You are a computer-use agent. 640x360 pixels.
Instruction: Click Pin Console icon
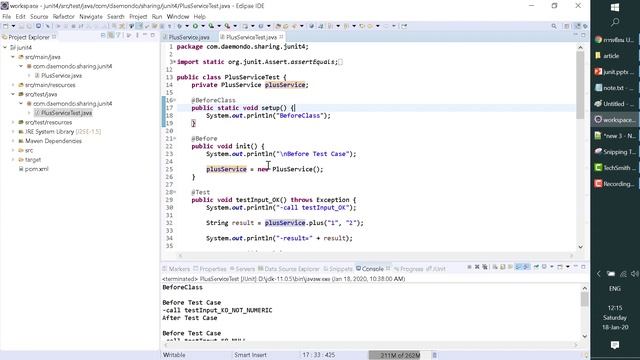coord(536,267)
